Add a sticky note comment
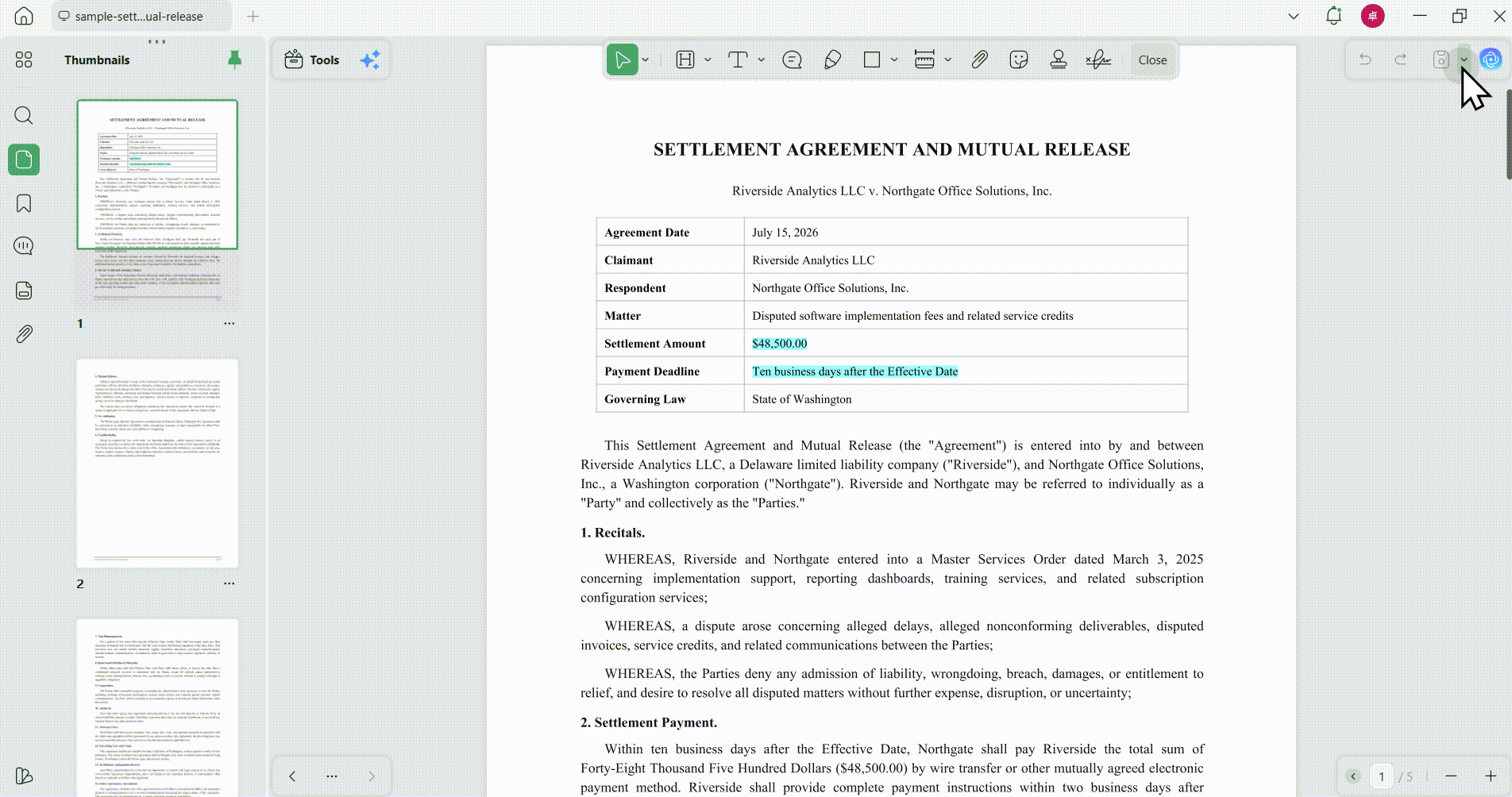Screen dimensions: 1512x797 point(792,60)
